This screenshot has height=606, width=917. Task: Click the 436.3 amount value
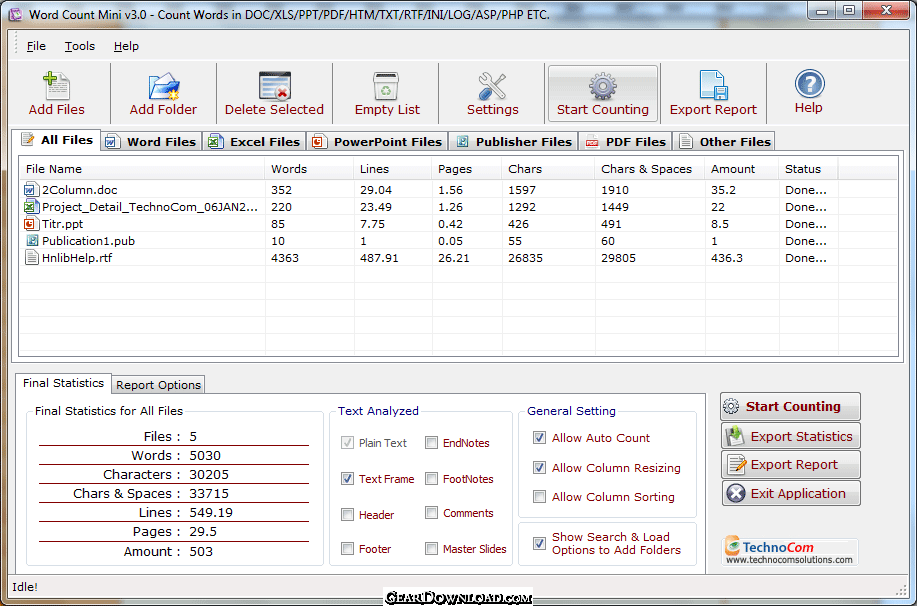click(727, 258)
